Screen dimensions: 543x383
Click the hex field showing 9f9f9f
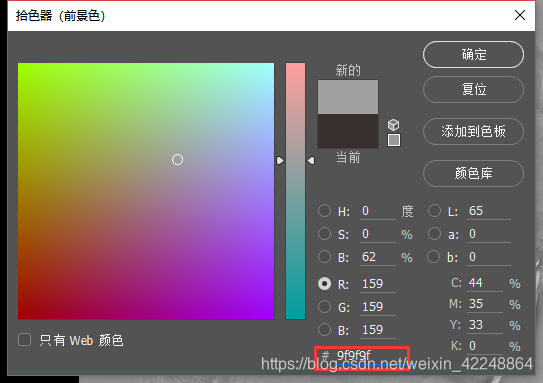pos(372,356)
